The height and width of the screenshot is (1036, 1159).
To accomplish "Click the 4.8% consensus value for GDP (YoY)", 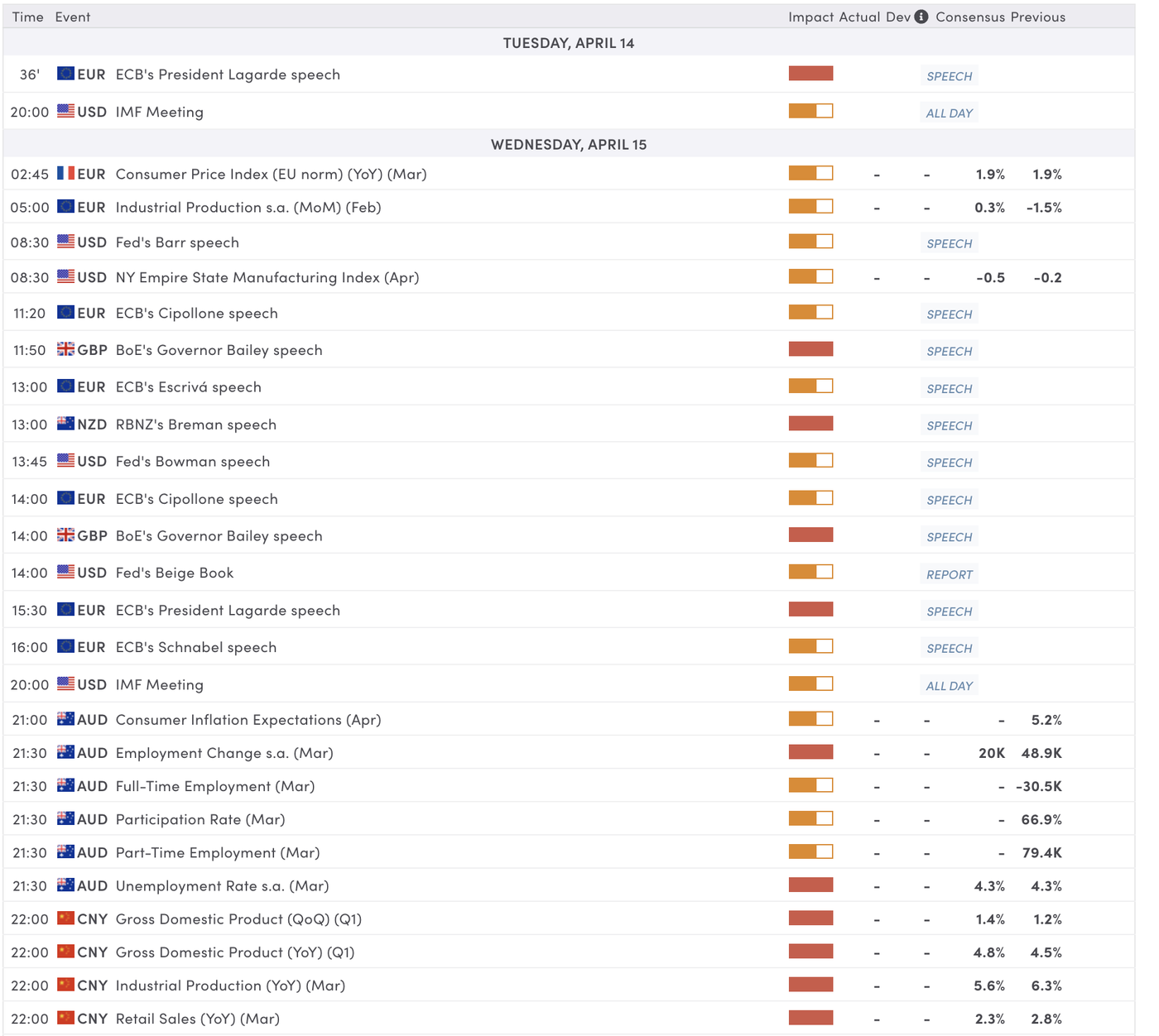I will pos(989,952).
